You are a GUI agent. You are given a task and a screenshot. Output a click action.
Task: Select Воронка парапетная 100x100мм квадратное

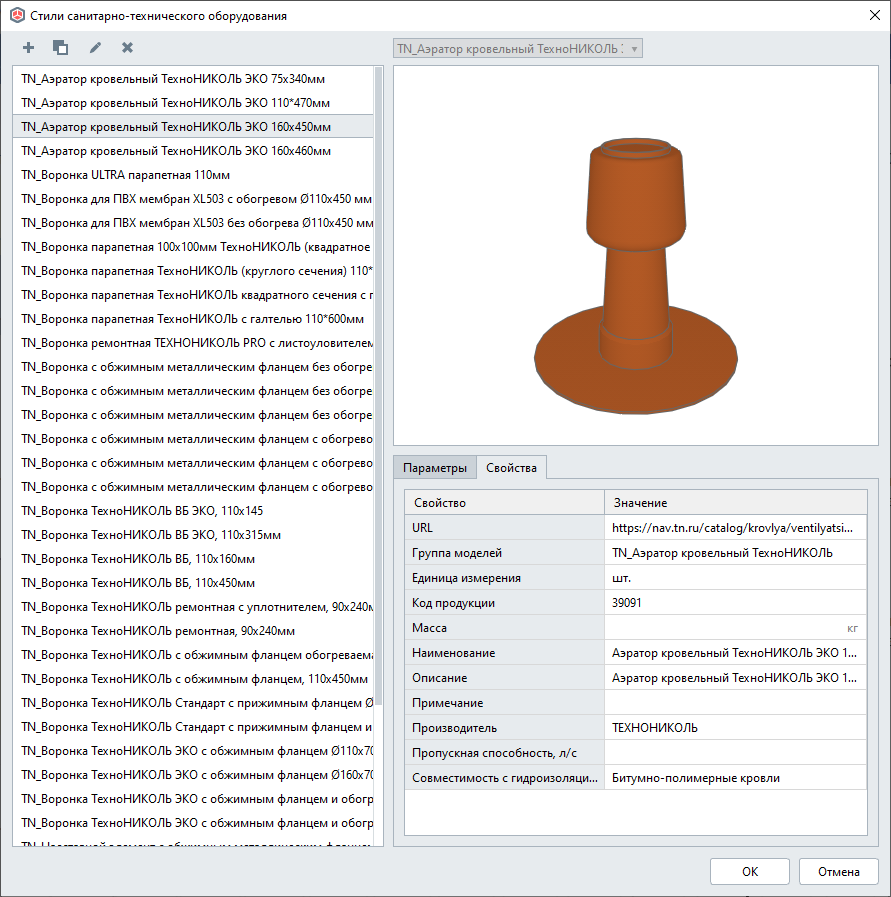point(193,247)
